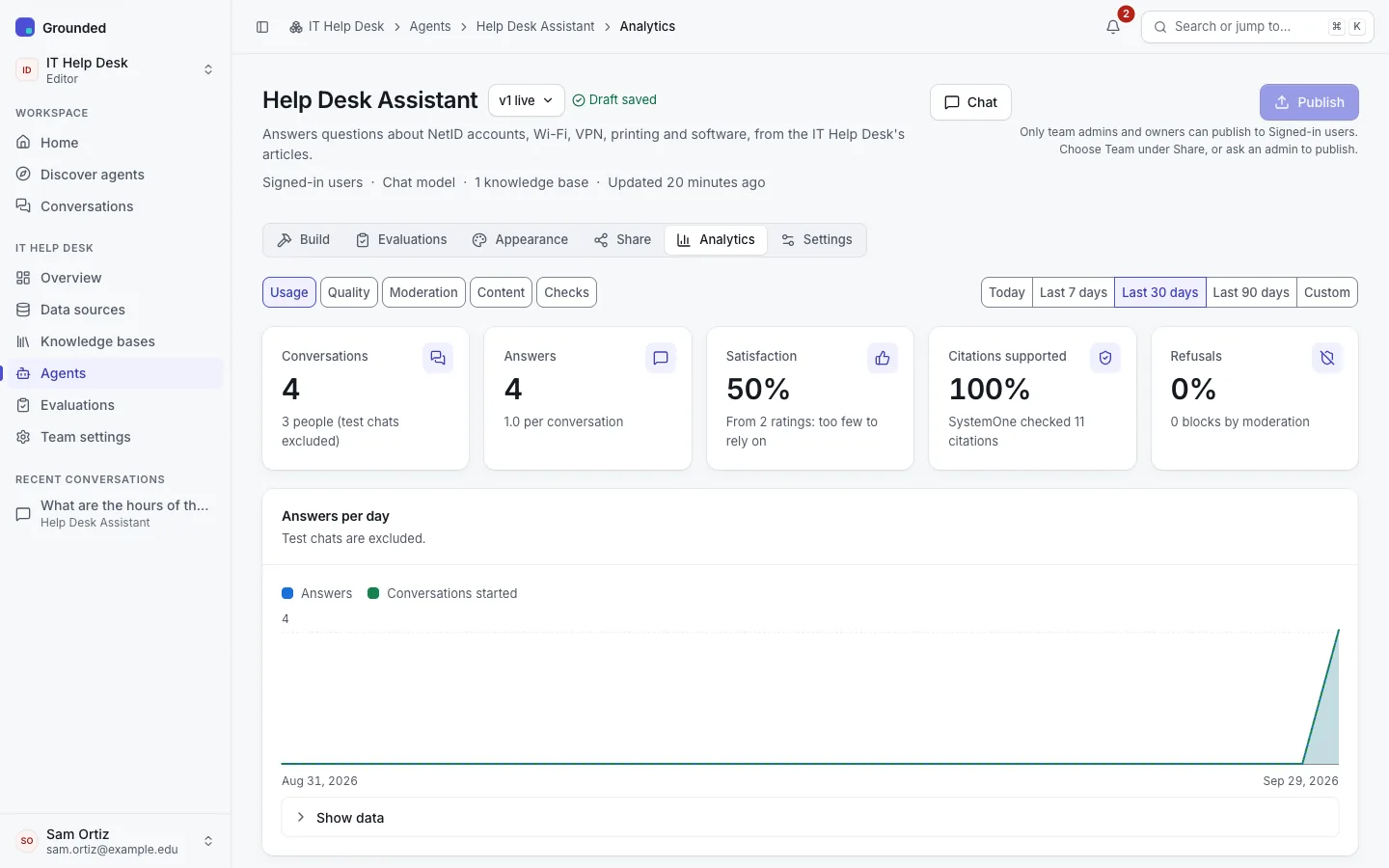Switch to the Usage sub-tab
1389x868 pixels.
point(289,292)
